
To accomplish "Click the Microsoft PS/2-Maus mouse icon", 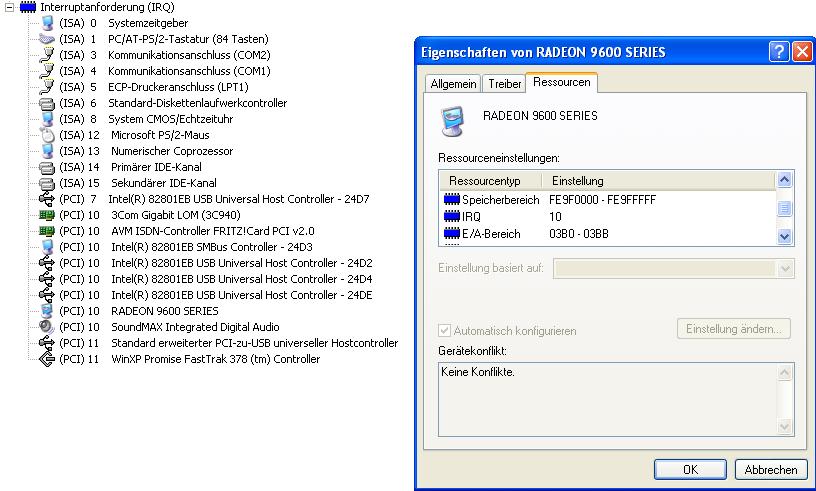I will [47, 135].
